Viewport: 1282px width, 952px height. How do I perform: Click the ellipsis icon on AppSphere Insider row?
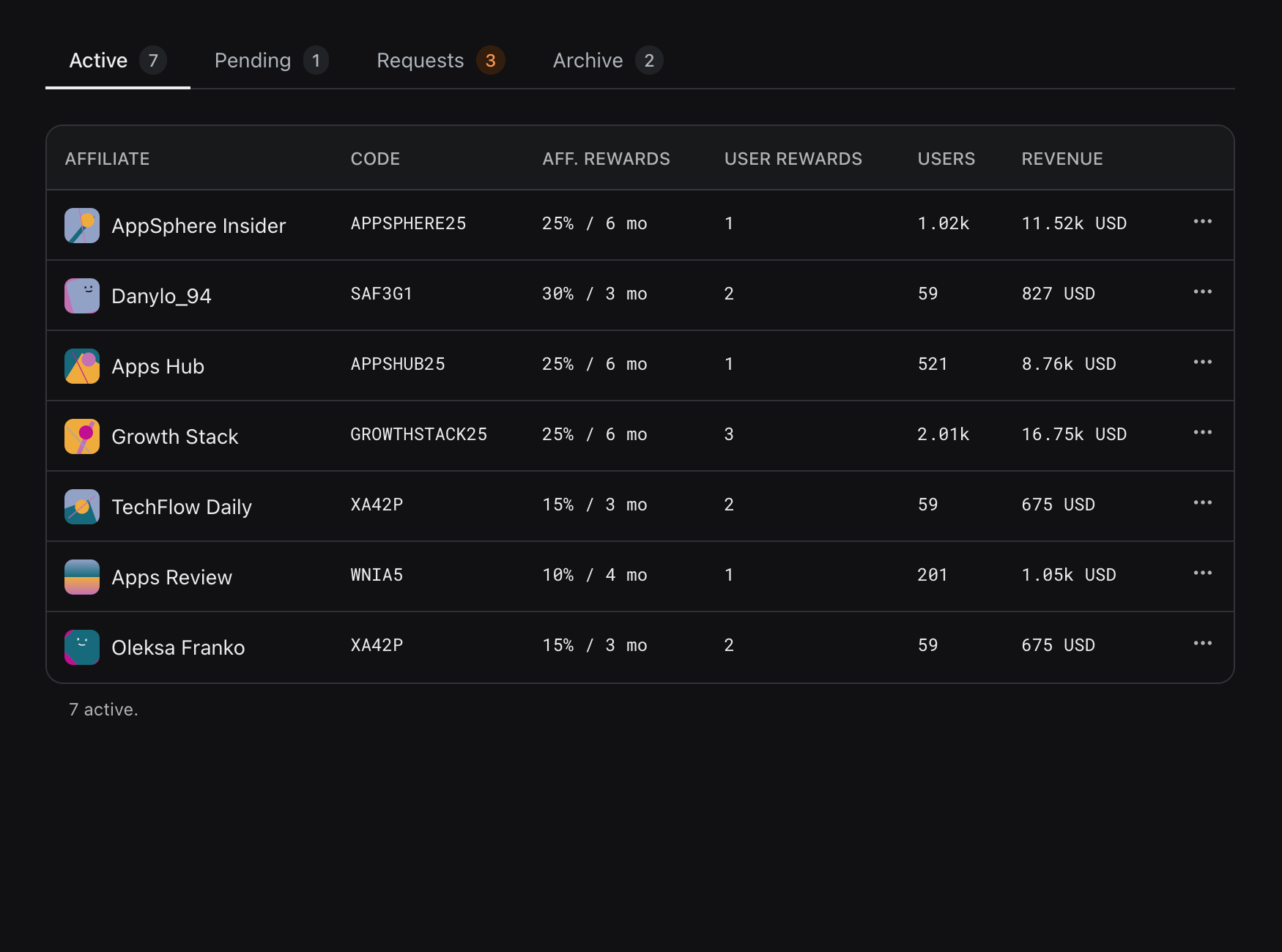tap(1202, 222)
